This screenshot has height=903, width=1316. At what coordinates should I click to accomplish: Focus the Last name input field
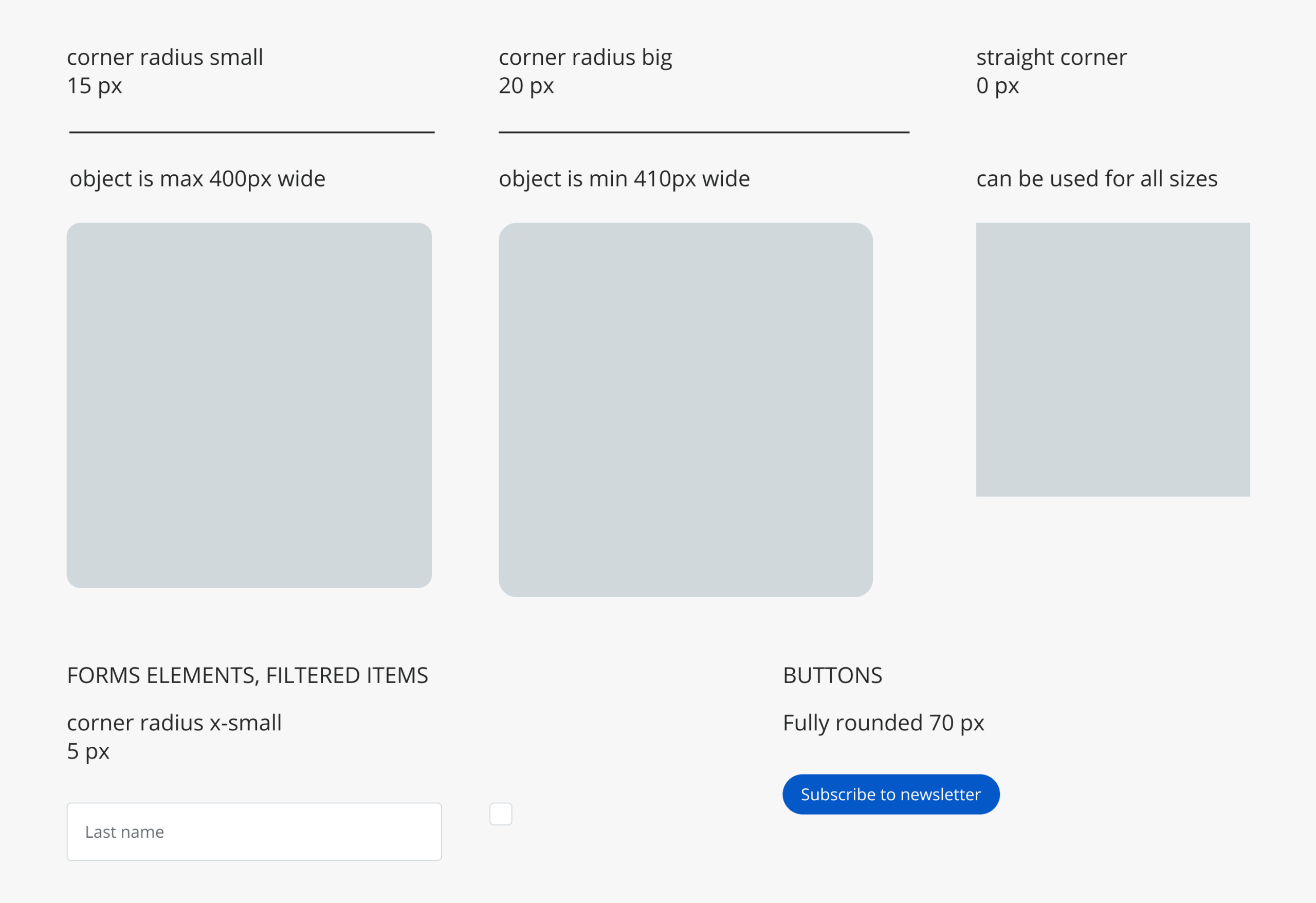(x=253, y=832)
